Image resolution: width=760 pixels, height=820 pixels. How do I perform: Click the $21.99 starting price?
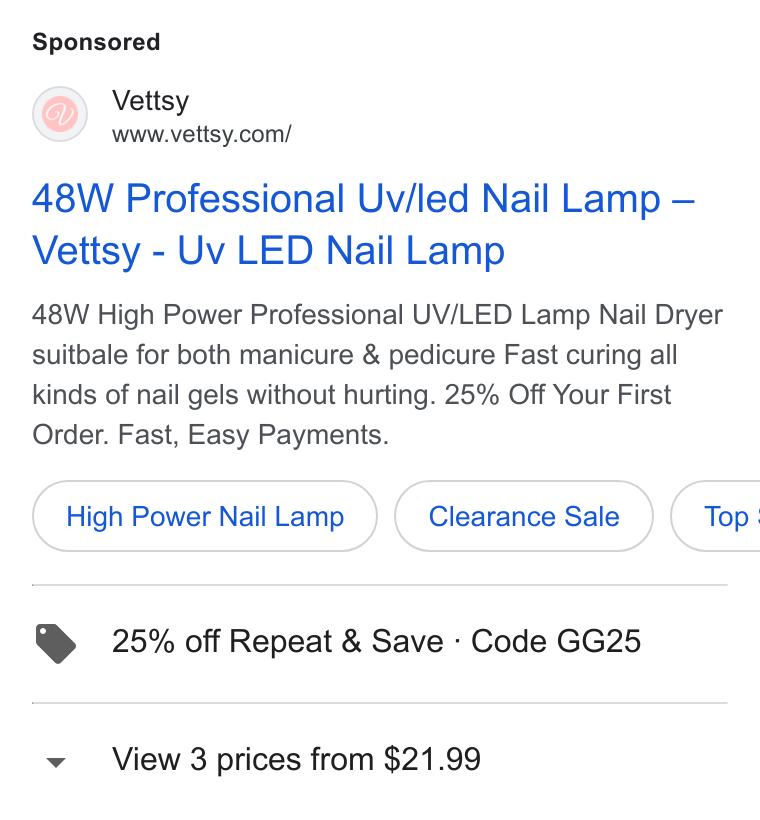tap(432, 759)
